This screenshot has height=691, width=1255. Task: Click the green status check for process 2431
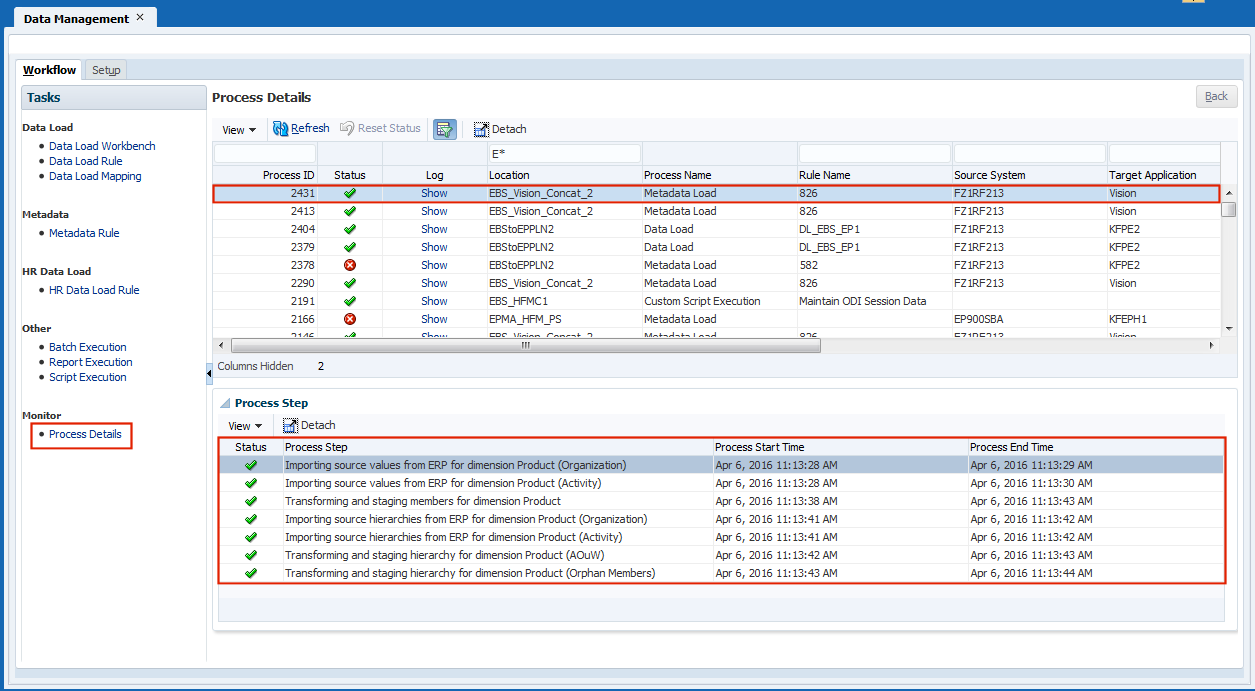(350, 193)
